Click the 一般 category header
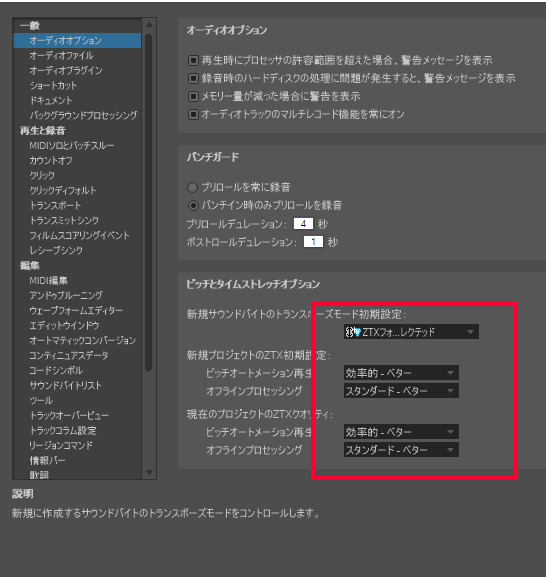 tap(30, 26)
